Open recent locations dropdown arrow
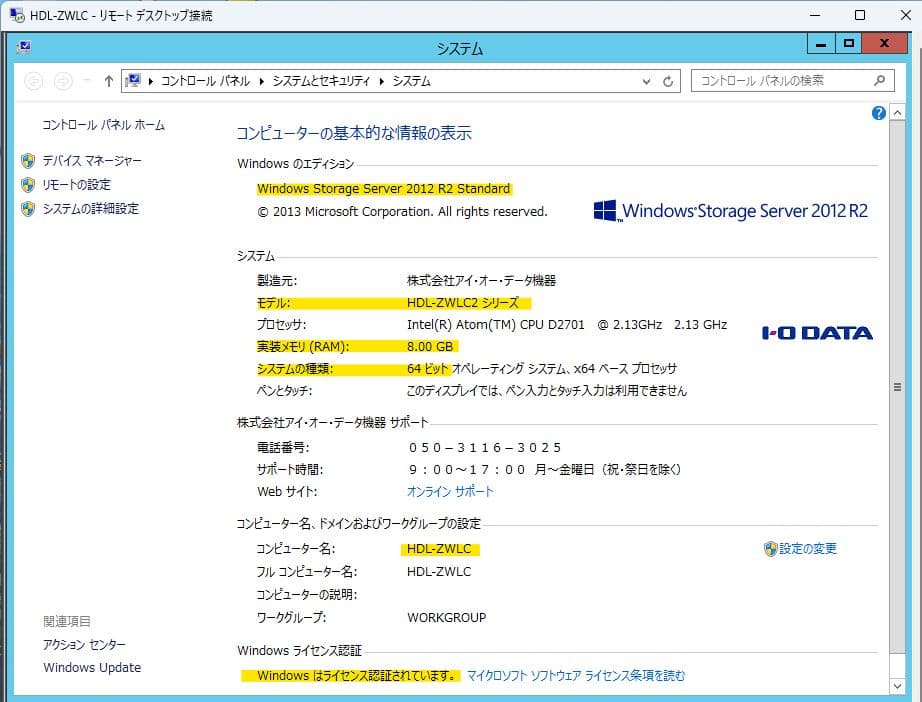This screenshot has width=922, height=702. click(86, 81)
